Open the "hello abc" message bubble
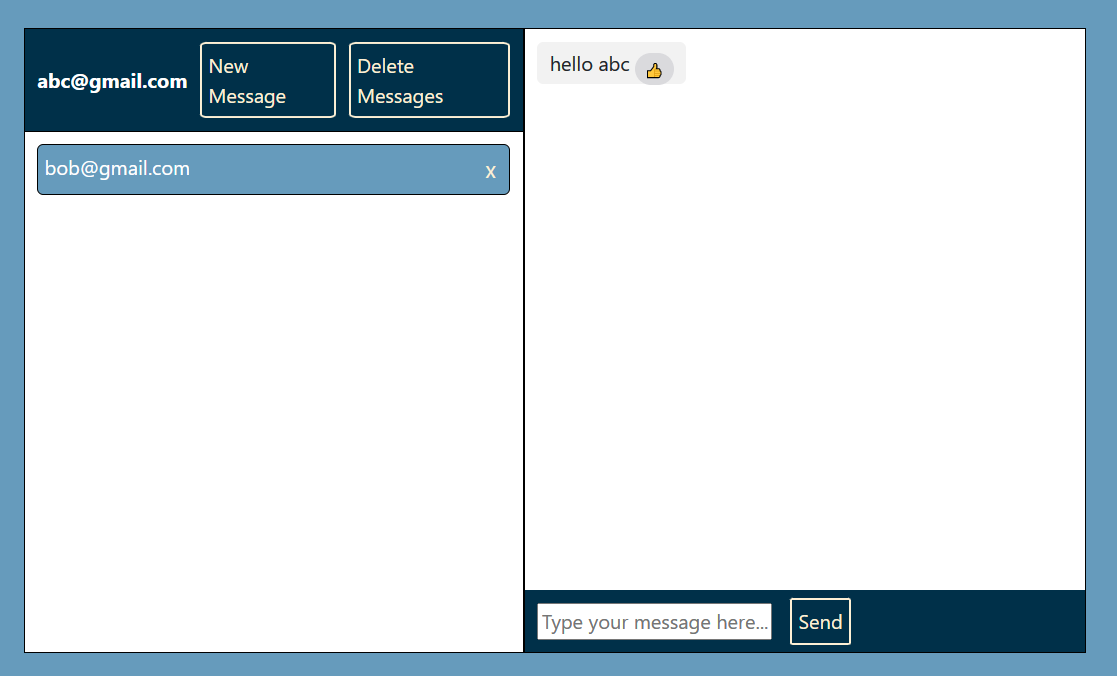 coord(588,63)
